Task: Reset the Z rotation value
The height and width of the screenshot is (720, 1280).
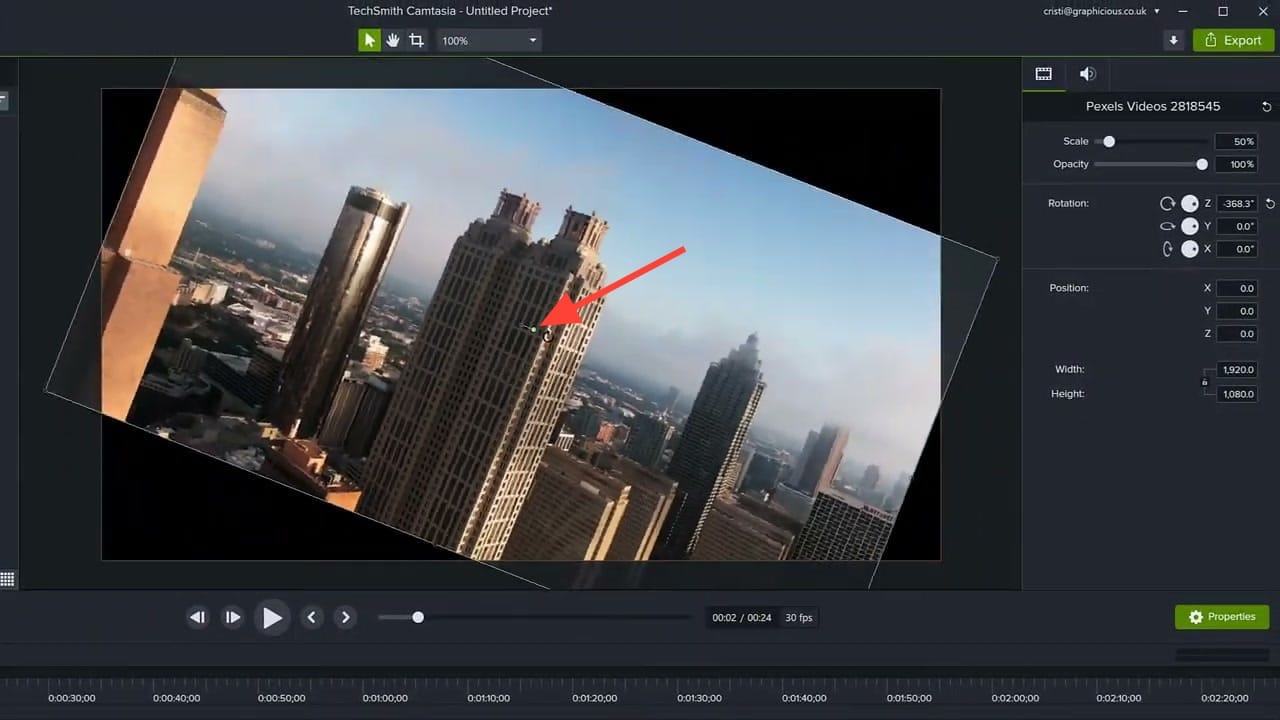Action: (x=1270, y=203)
